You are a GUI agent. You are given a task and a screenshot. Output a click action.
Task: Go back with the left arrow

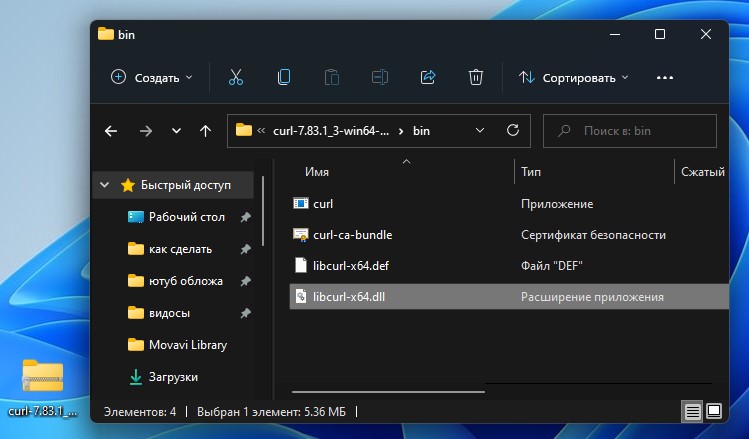111,131
